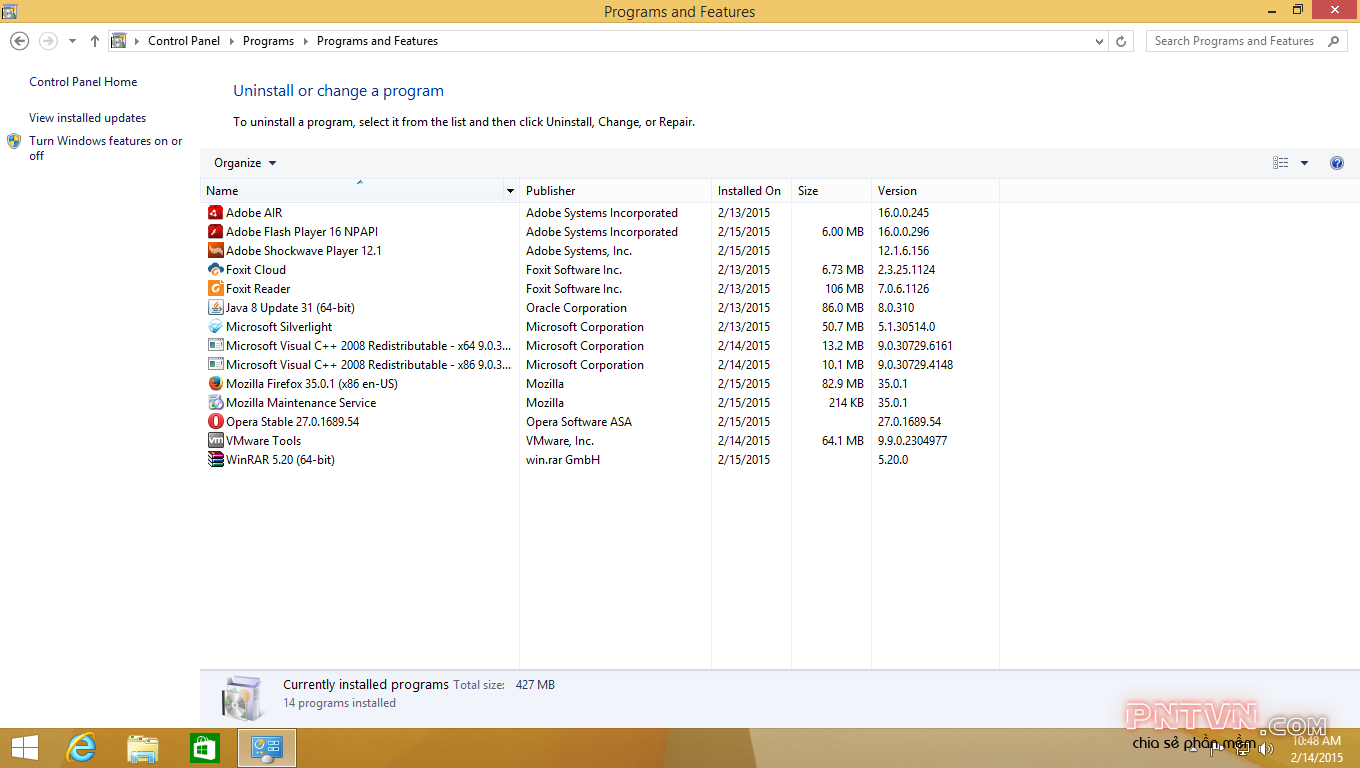Select WinRAR 5.20 (64-bit) entry
The image size is (1360, 768).
[280, 460]
